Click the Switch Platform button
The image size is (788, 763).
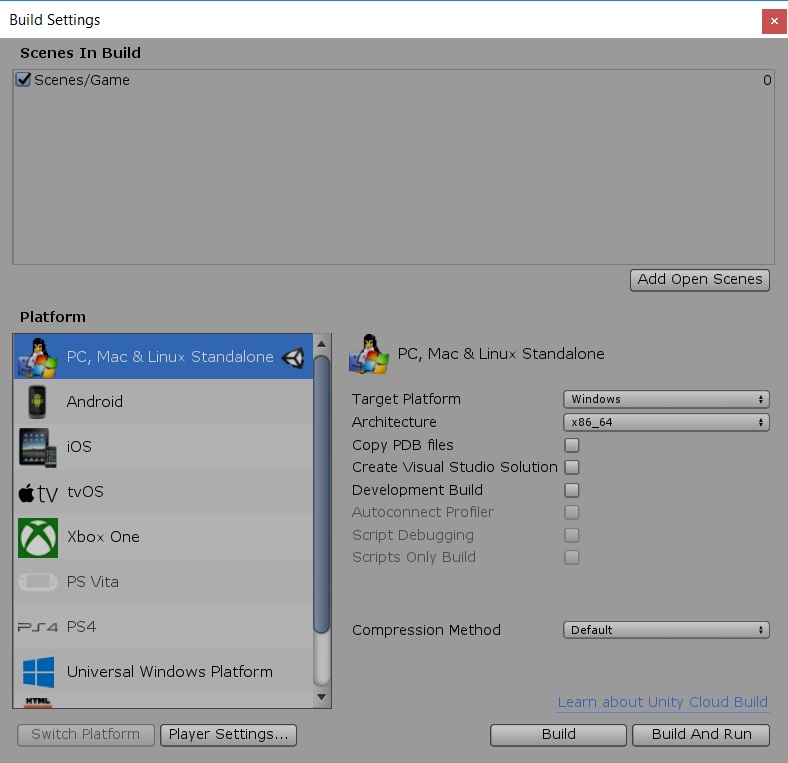pos(85,734)
